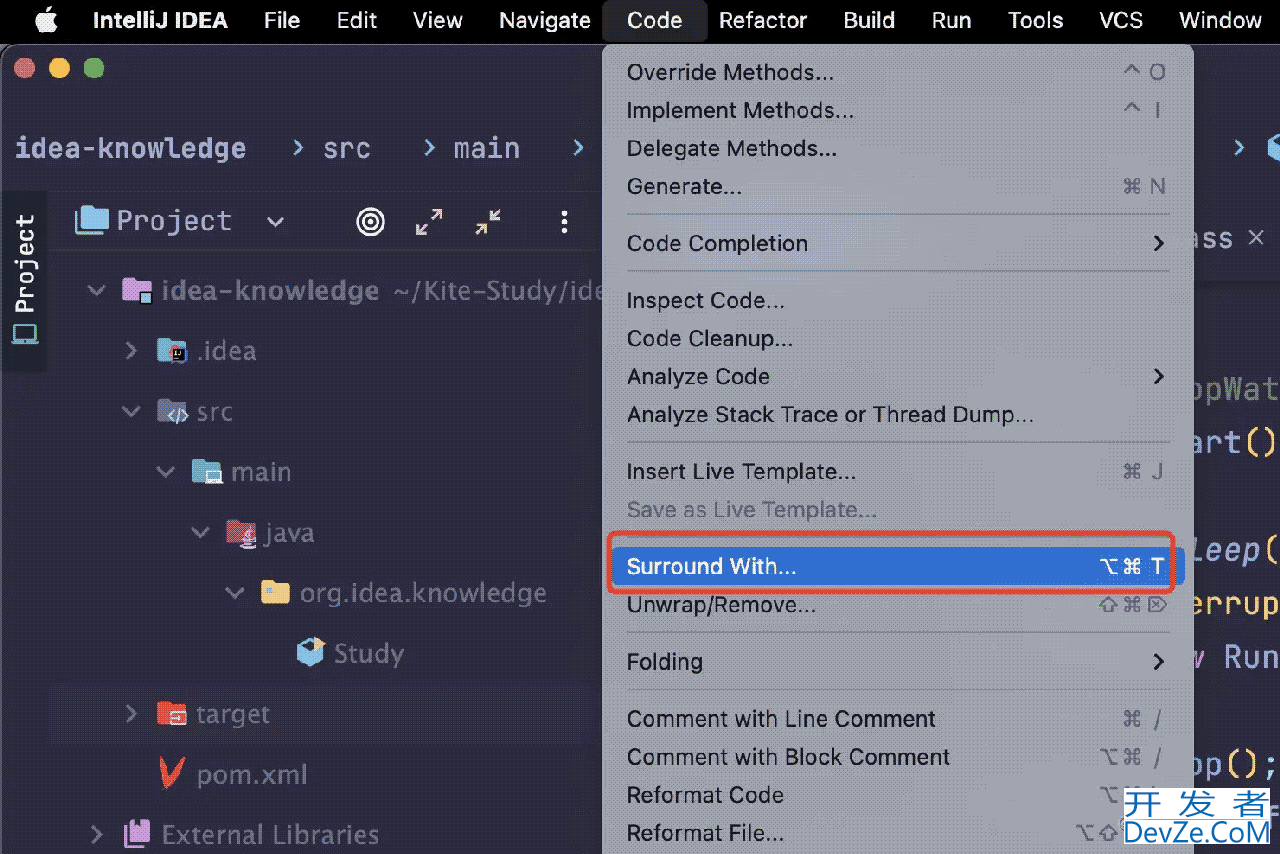
Task: Select Implement Methods… menu entry
Action: click(897, 110)
